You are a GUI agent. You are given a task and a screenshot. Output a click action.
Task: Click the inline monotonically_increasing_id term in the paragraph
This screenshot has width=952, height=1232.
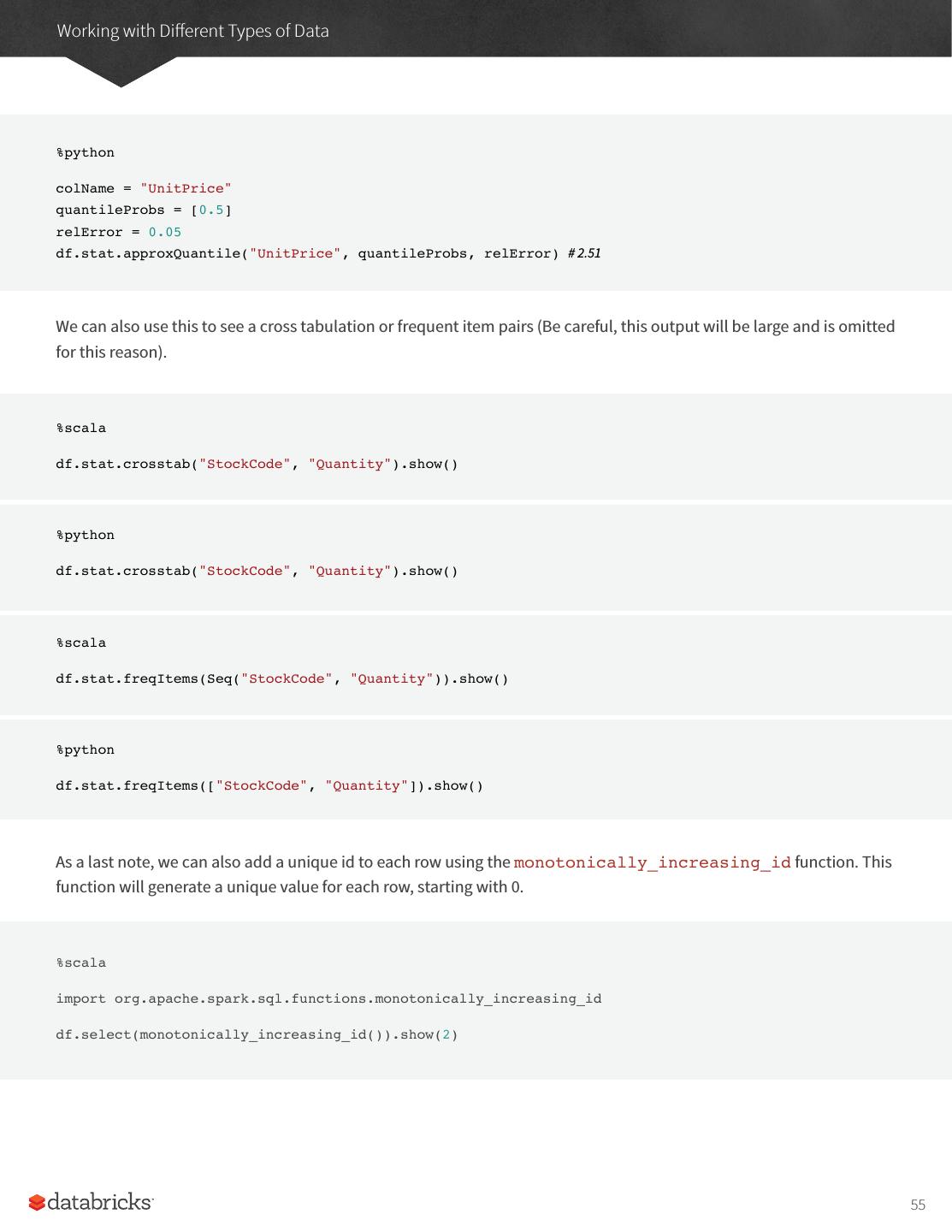[x=652, y=862]
